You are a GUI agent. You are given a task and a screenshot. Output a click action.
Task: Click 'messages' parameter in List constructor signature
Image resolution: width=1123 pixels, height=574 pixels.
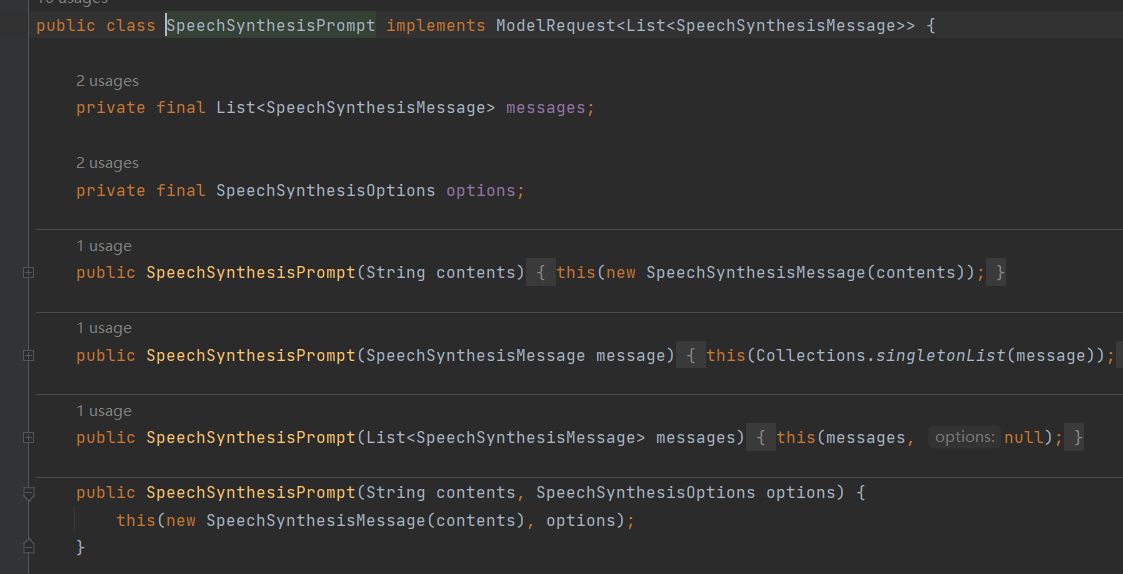695,438
